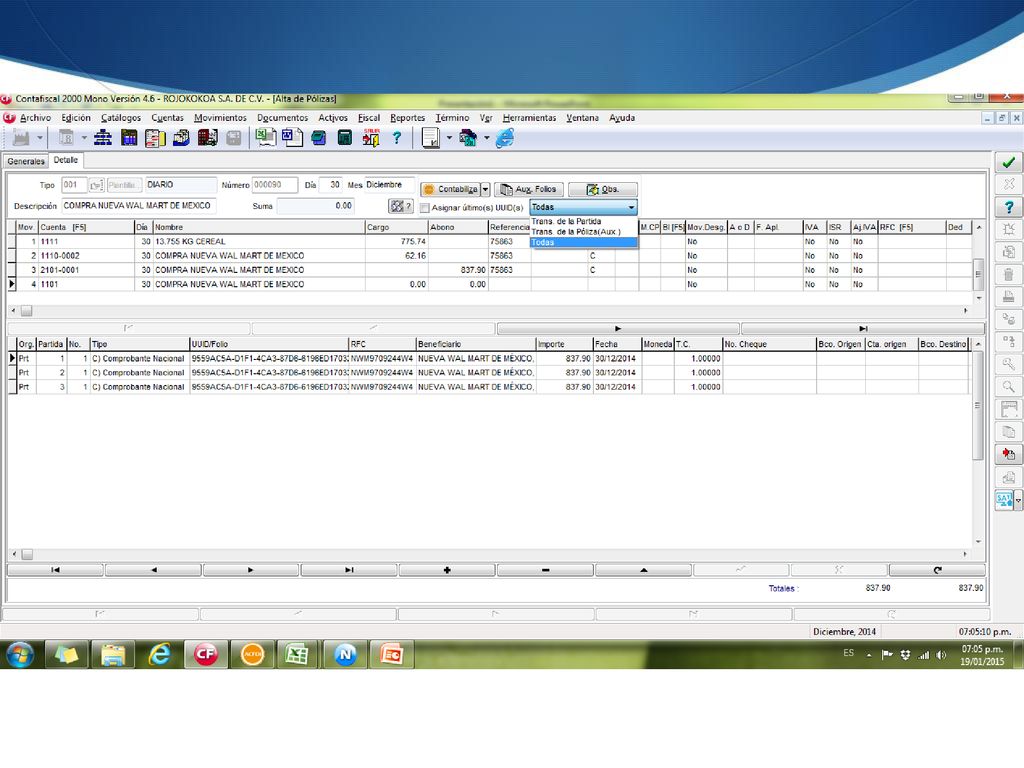Open the Contabiliza button dropdown arrow
This screenshot has height=768, width=1024.
pos(485,189)
